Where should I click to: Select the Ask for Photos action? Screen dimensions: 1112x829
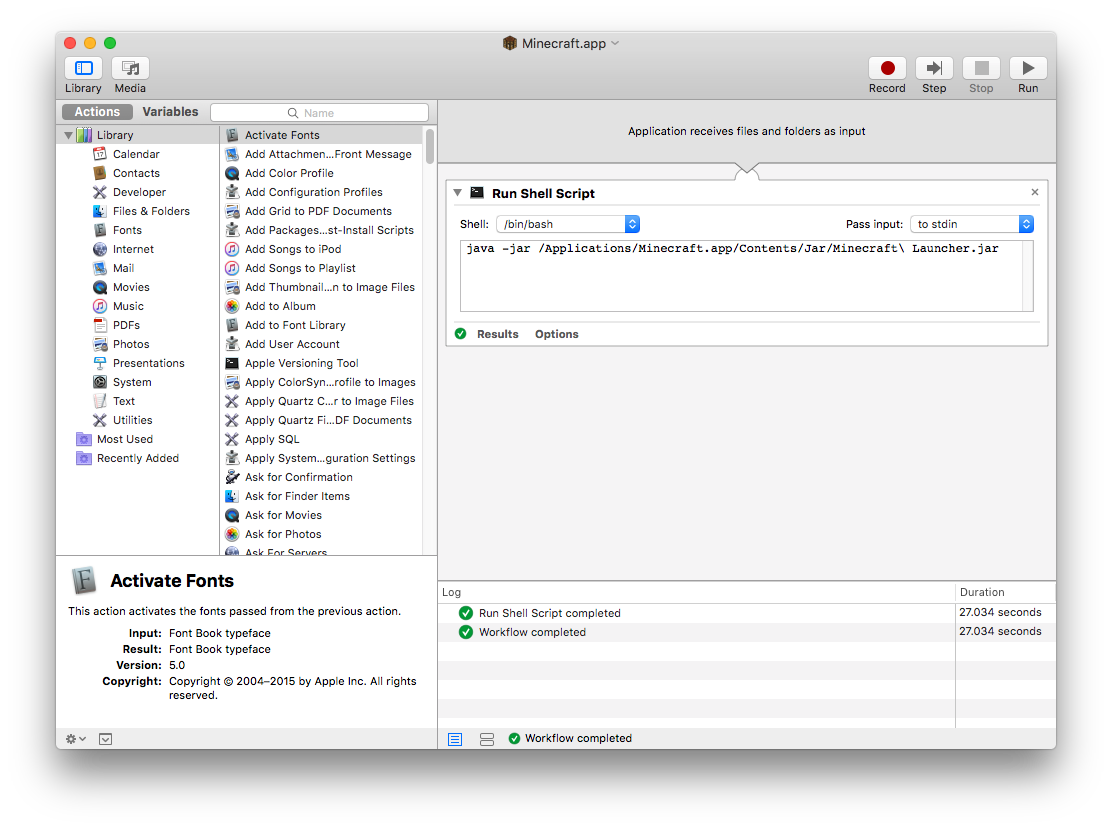[322, 535]
